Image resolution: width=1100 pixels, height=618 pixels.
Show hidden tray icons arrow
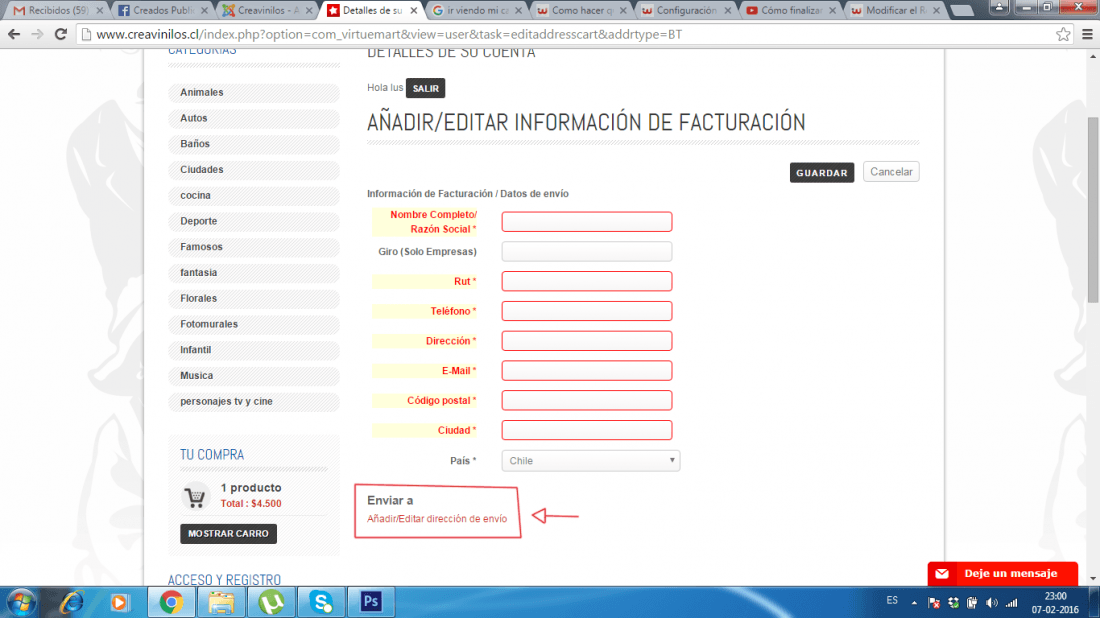pyautogui.click(x=914, y=603)
